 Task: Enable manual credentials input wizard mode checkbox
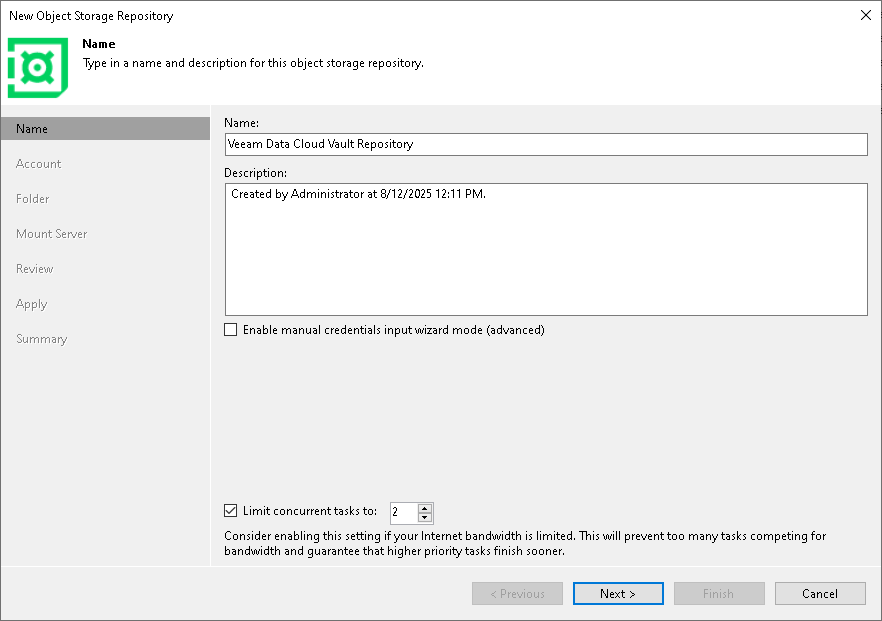(x=231, y=330)
